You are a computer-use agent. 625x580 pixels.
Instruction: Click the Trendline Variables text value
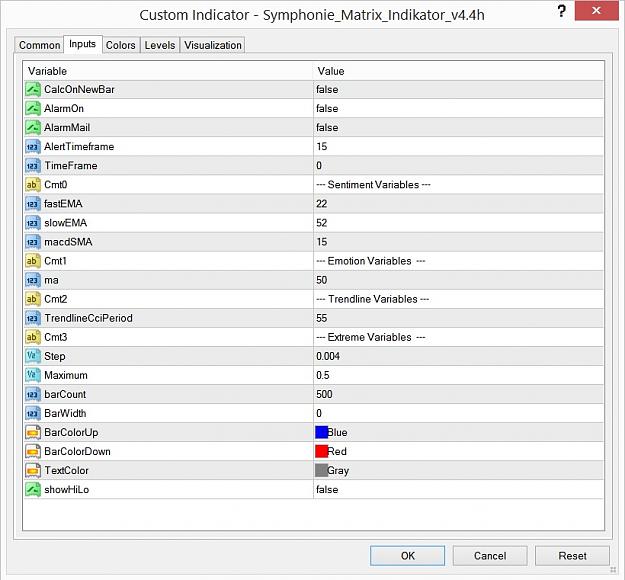(372, 299)
